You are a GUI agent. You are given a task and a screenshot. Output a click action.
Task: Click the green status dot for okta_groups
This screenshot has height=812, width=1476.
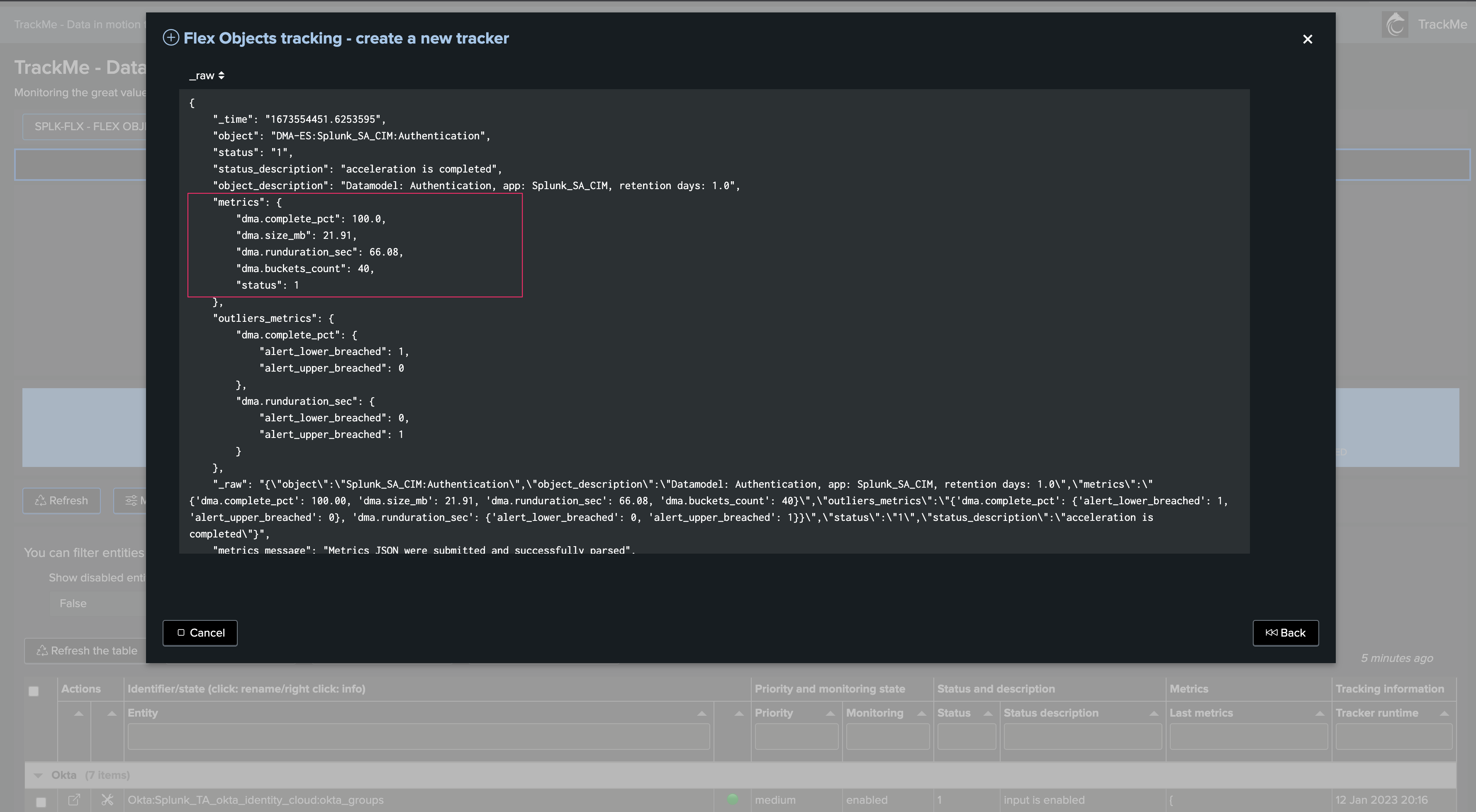732,800
